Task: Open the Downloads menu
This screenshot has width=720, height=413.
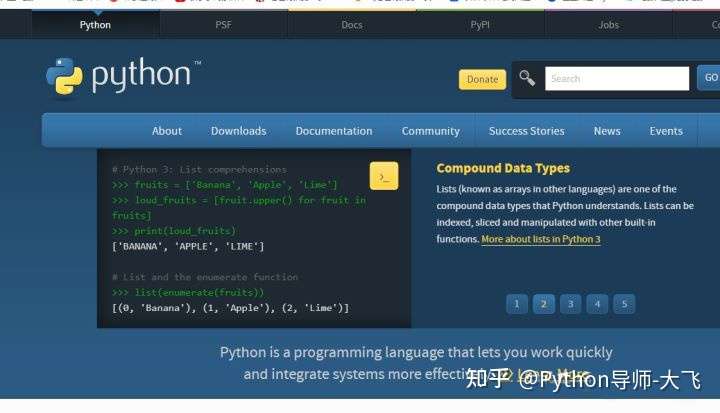Action: (x=238, y=131)
